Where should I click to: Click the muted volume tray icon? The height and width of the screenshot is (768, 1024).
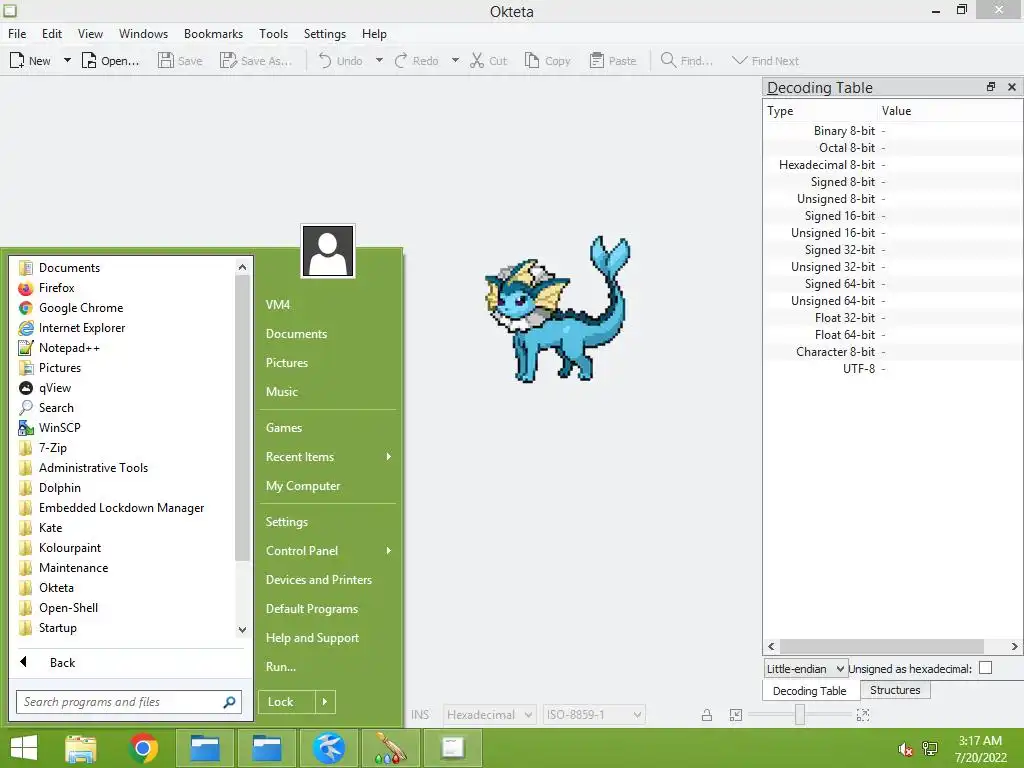tap(905, 749)
